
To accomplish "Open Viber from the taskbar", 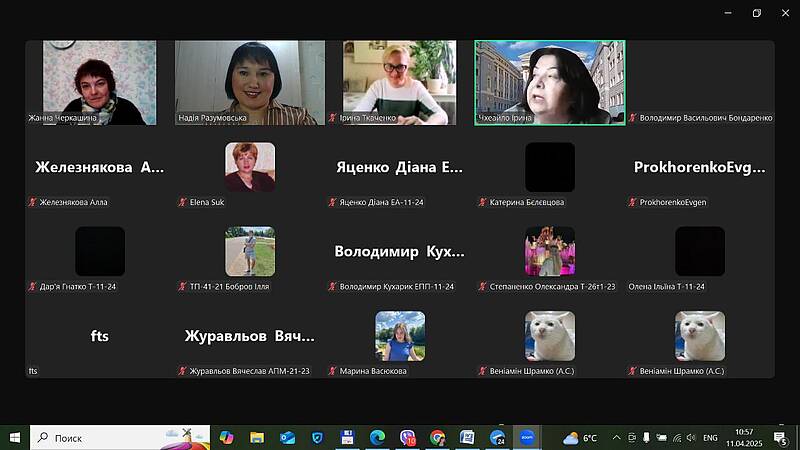I will click(407, 437).
